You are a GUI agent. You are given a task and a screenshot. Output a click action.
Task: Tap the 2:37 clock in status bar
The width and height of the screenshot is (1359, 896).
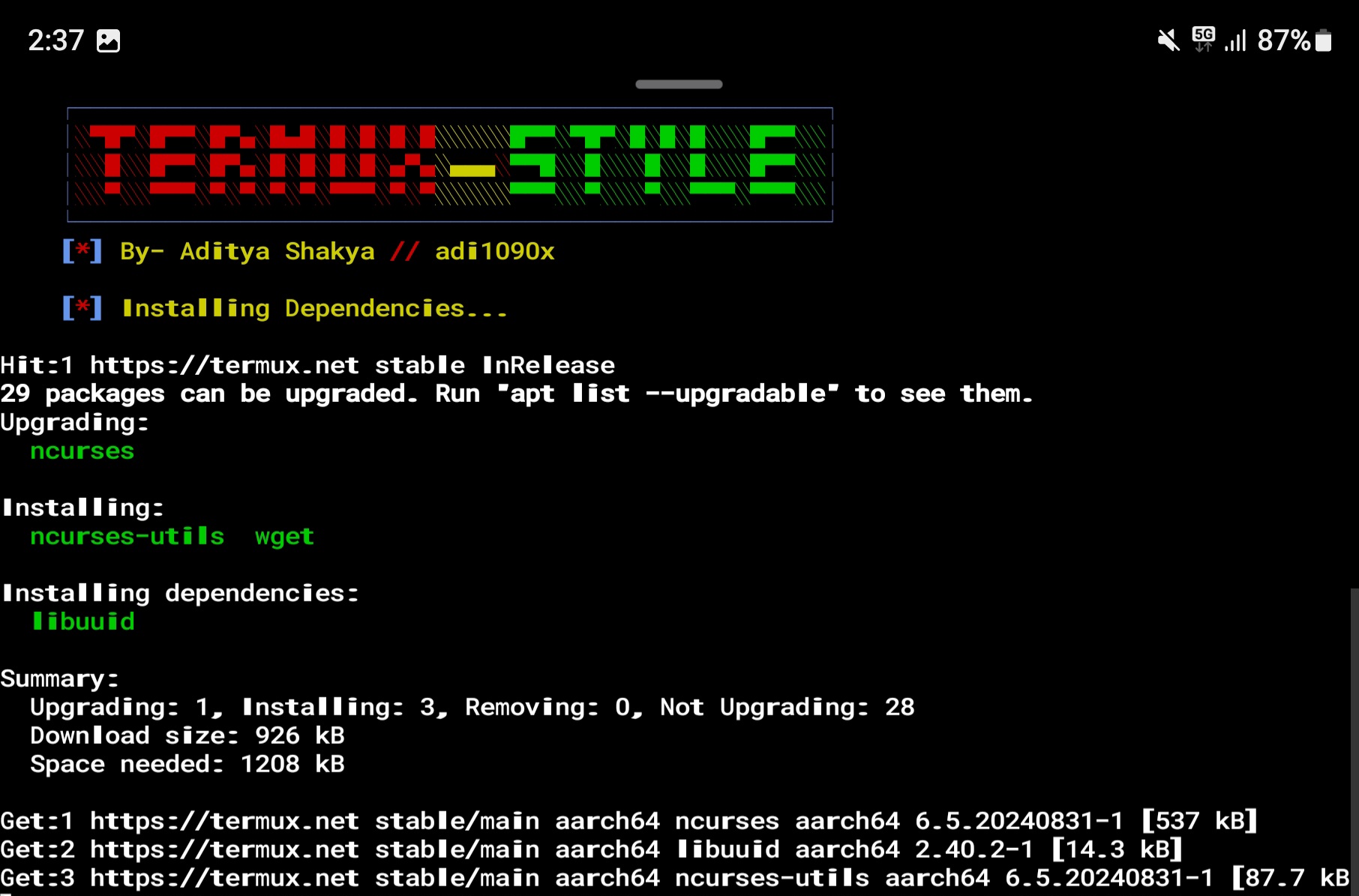(x=55, y=40)
